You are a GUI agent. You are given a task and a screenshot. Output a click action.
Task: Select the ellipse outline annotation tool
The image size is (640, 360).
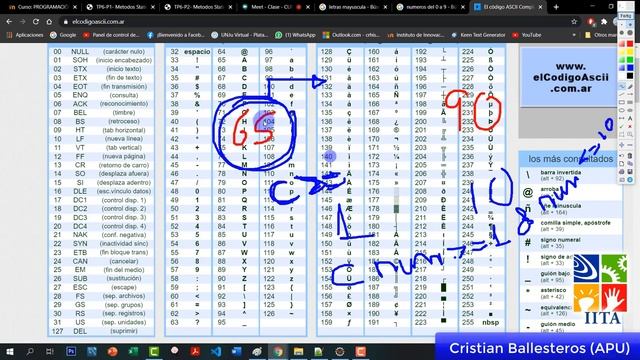(x=622, y=110)
